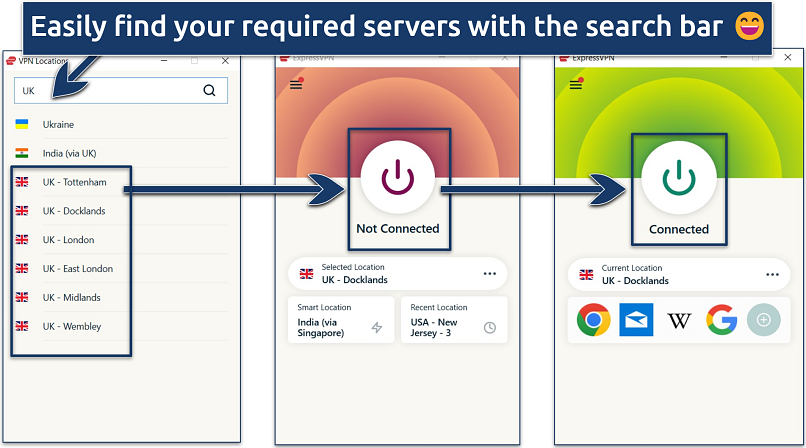
Task: Close the VPN Locations window
Action: click(225, 61)
